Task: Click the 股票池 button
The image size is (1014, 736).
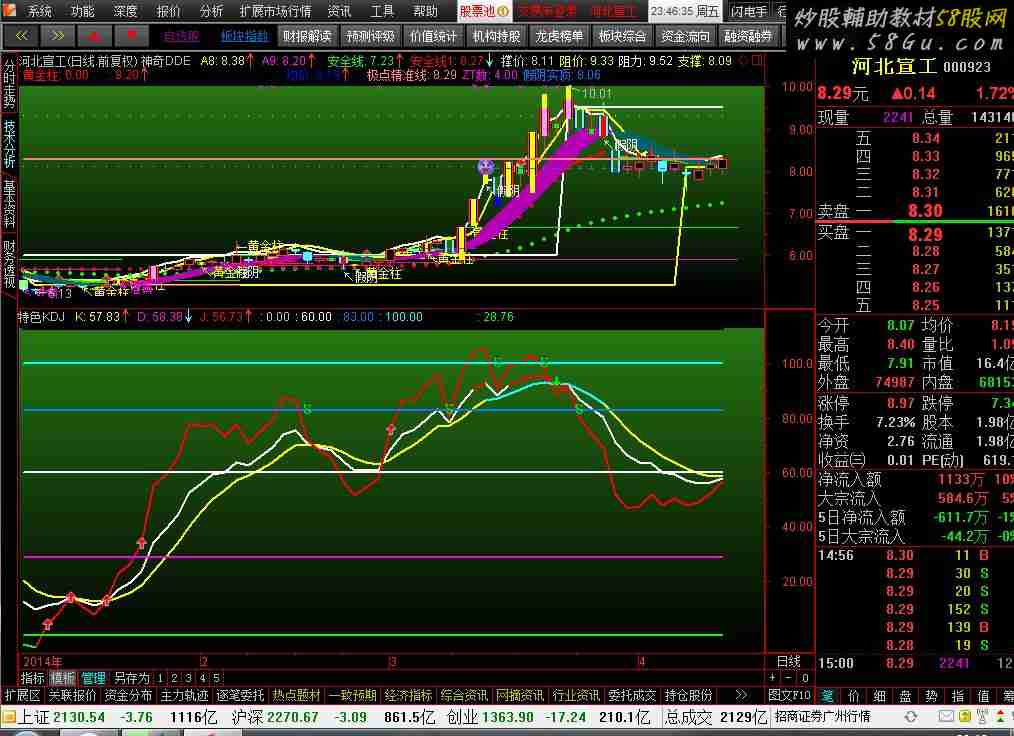Action: pos(484,11)
